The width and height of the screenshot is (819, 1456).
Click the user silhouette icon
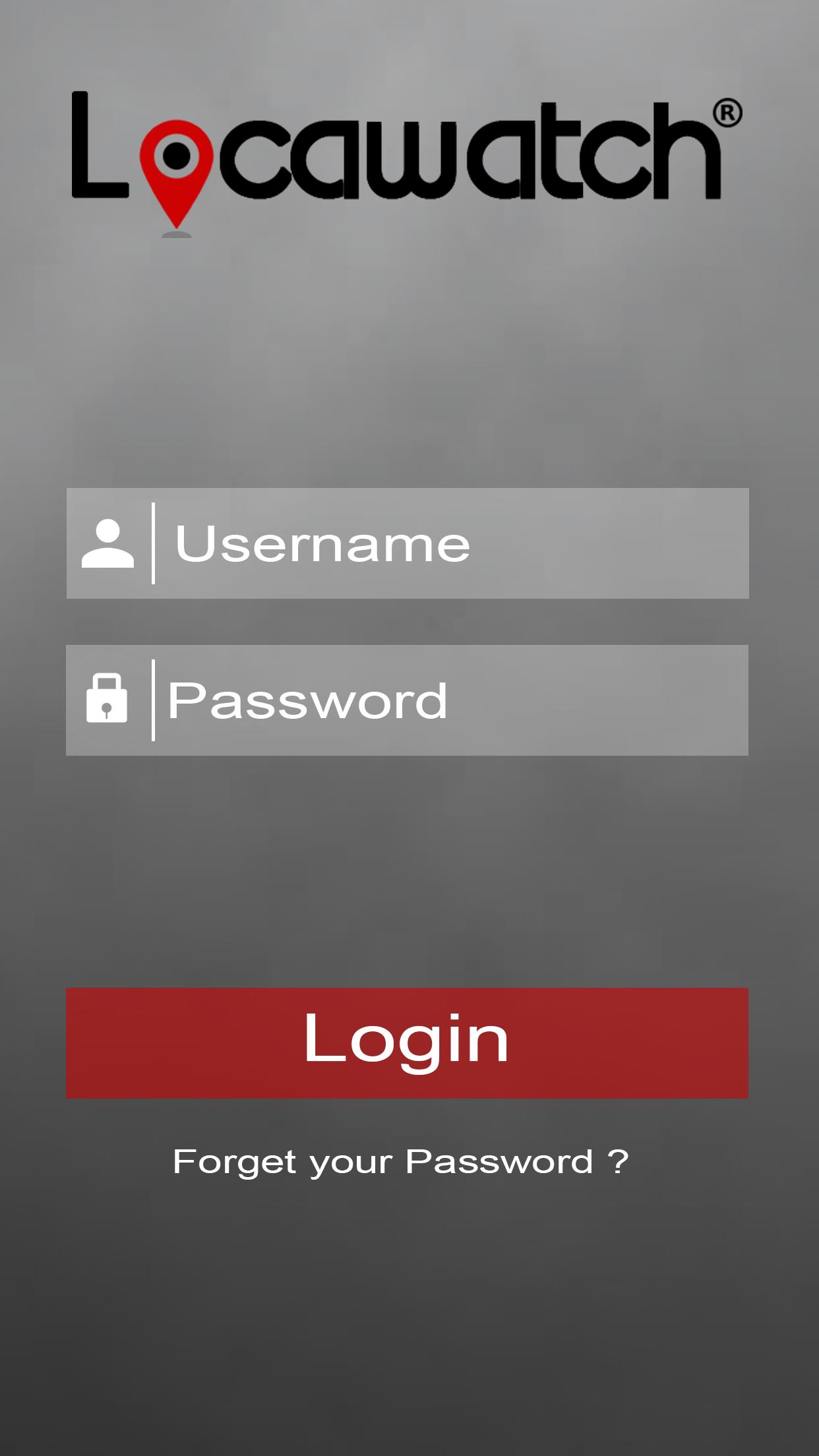[x=107, y=543]
